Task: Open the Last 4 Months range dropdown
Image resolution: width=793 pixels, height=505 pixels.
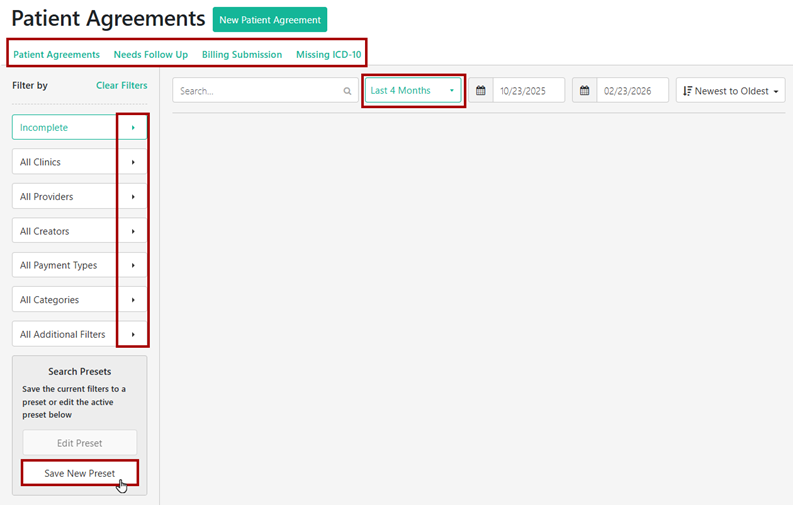Action: tap(413, 91)
